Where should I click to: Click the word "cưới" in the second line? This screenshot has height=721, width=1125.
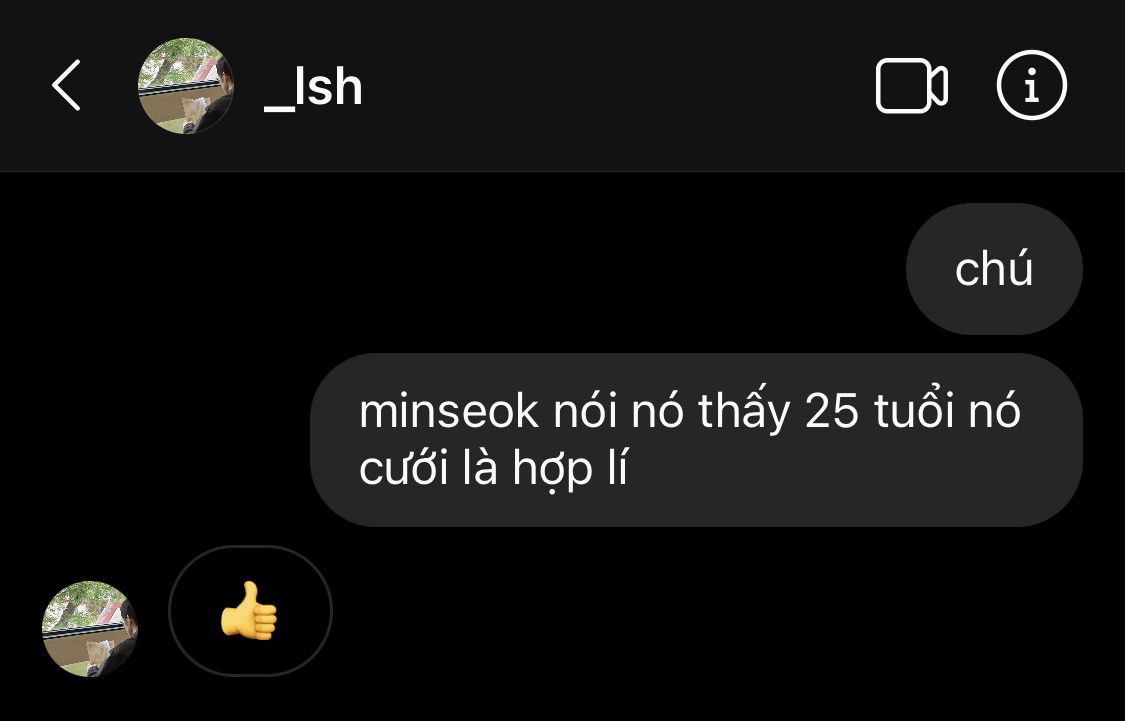(x=403, y=471)
